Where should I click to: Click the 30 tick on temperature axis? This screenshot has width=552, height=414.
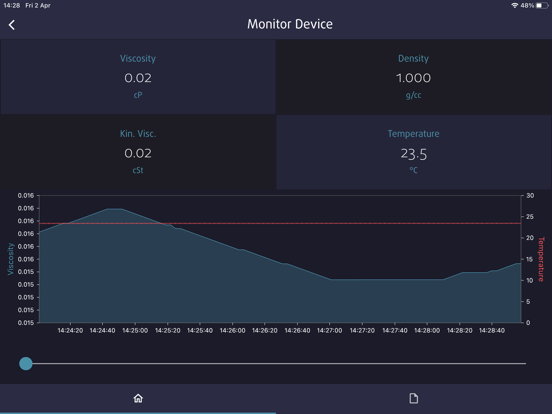[530, 195]
